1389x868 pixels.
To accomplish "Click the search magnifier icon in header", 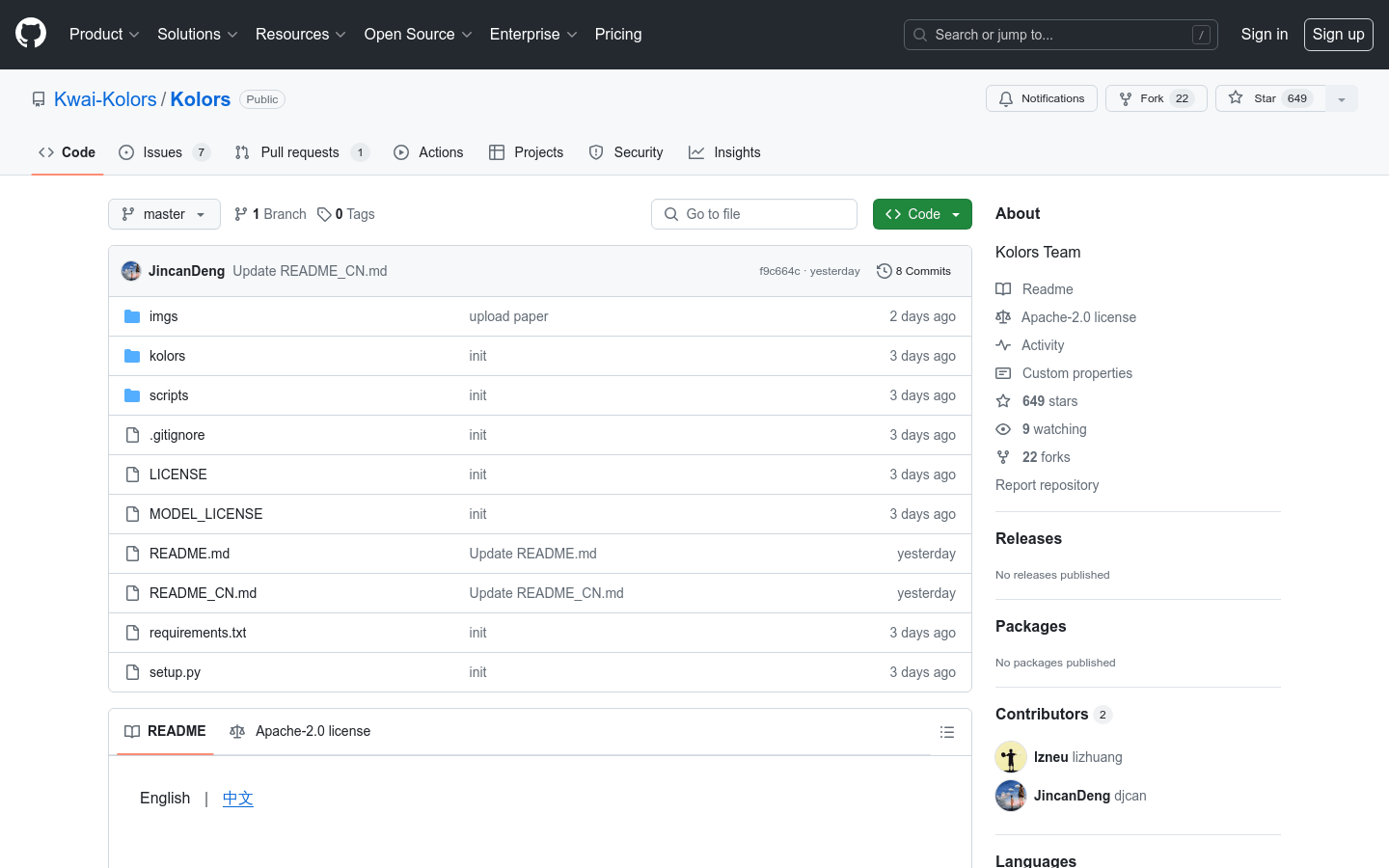I will (x=920, y=35).
